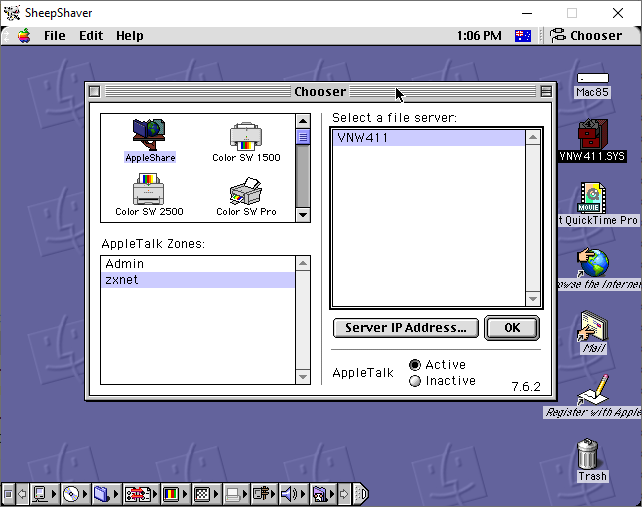Select the VNW411.SYS server volume icon
Screen dimensions: 642x507
click(x=592, y=140)
